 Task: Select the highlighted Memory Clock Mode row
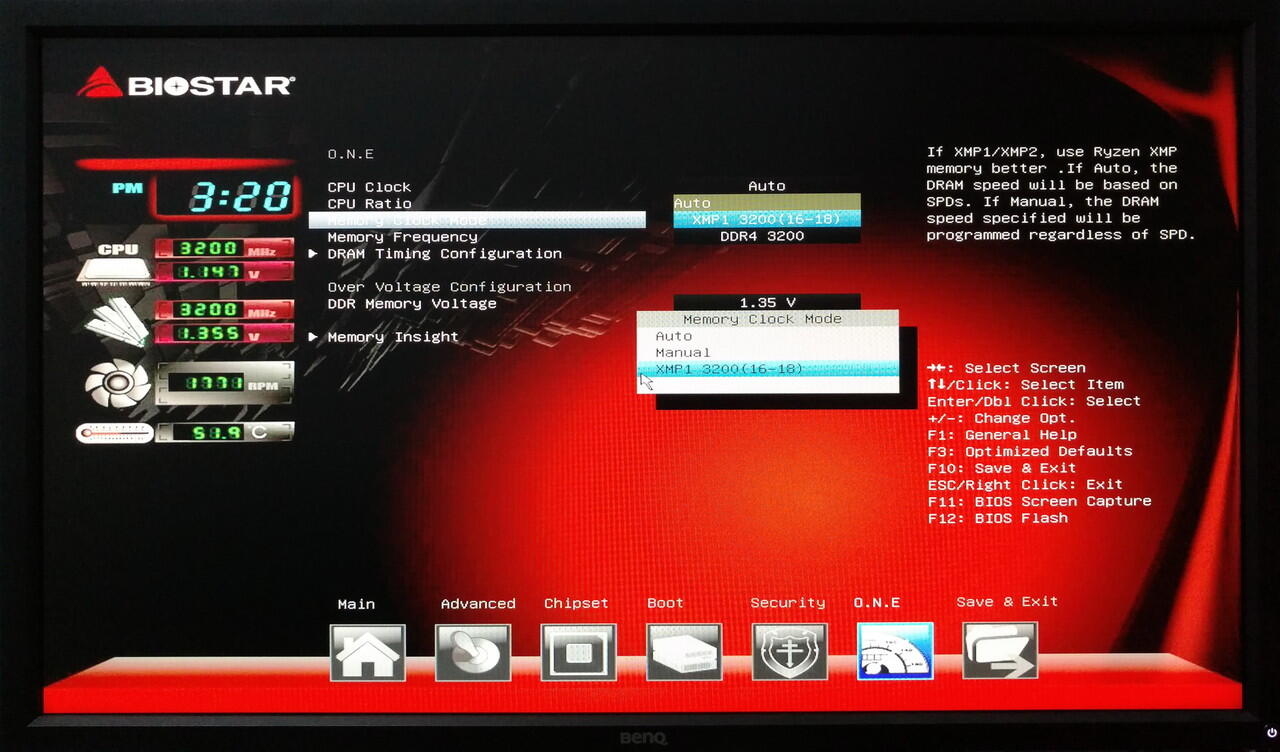point(477,220)
